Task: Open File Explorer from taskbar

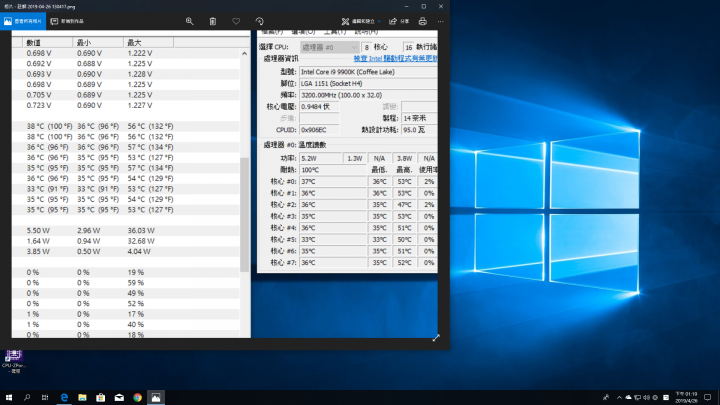Action: pos(82,398)
